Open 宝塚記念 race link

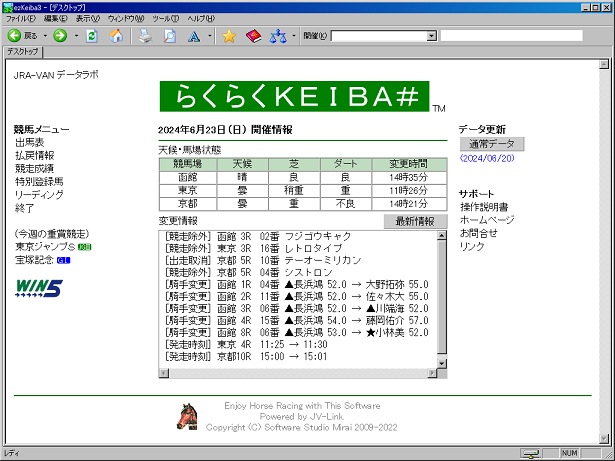click(x=35, y=260)
